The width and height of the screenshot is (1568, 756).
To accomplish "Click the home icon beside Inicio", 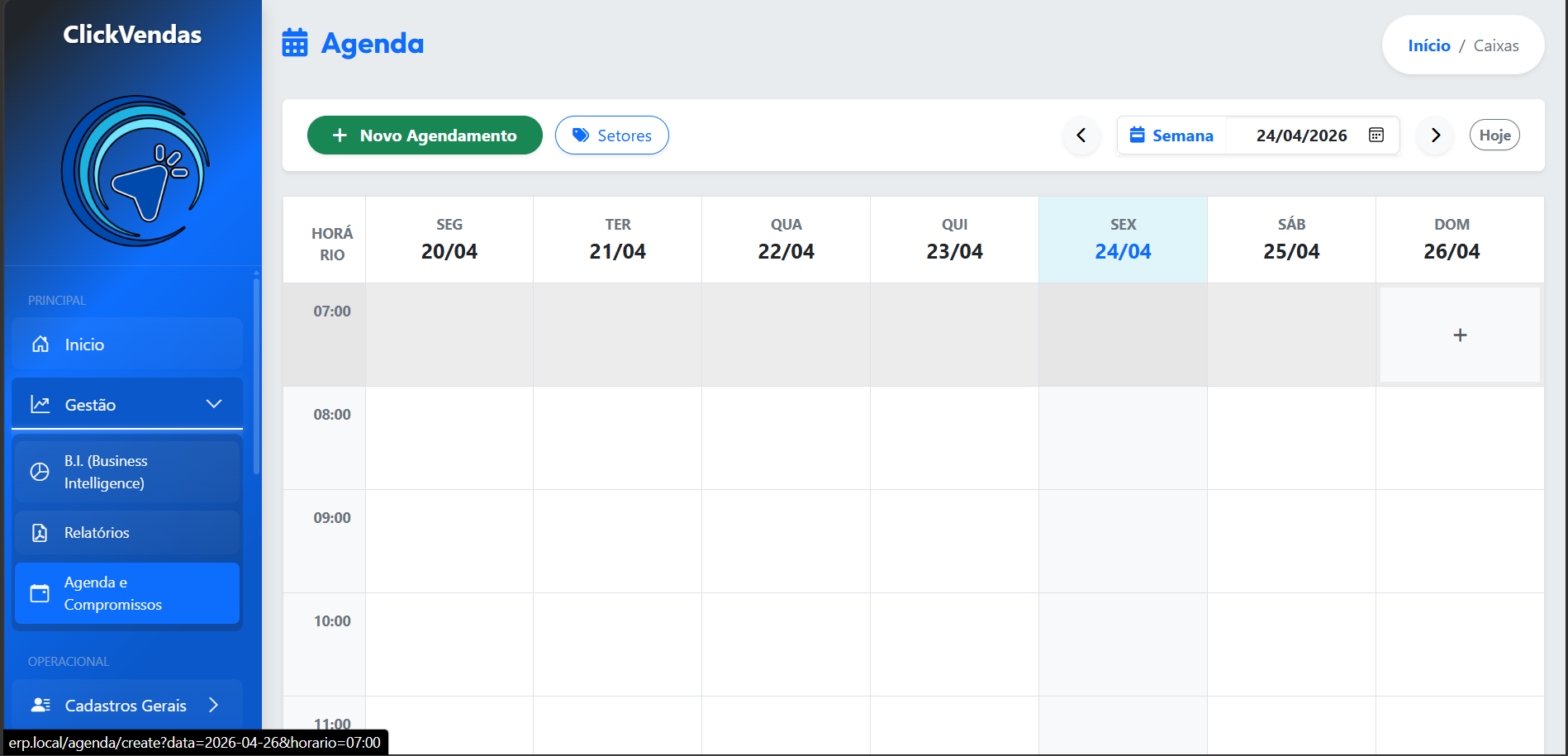I will pos(40,344).
